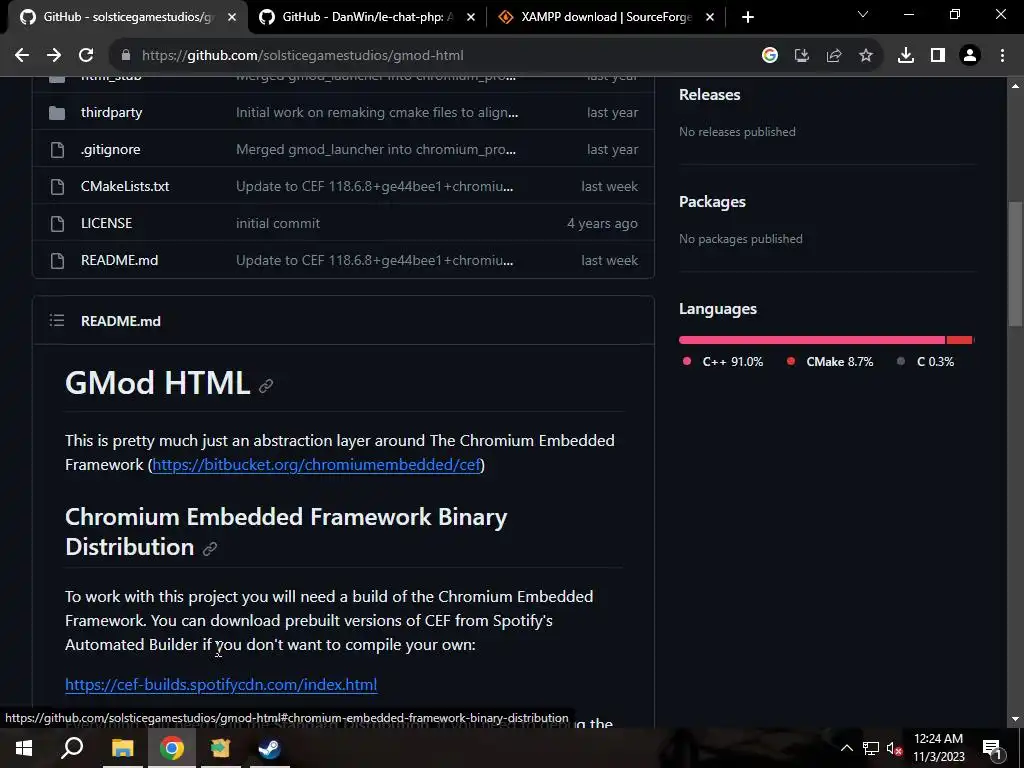The height and width of the screenshot is (768, 1024).
Task: Reload the current GitHub page
Action: (x=86, y=56)
